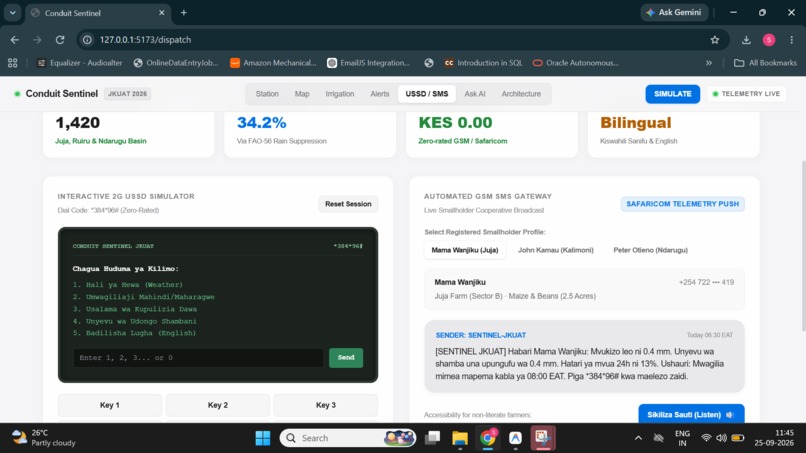
Task: Click option 5. Badilisha Lugha (English)
Action: pos(134,333)
